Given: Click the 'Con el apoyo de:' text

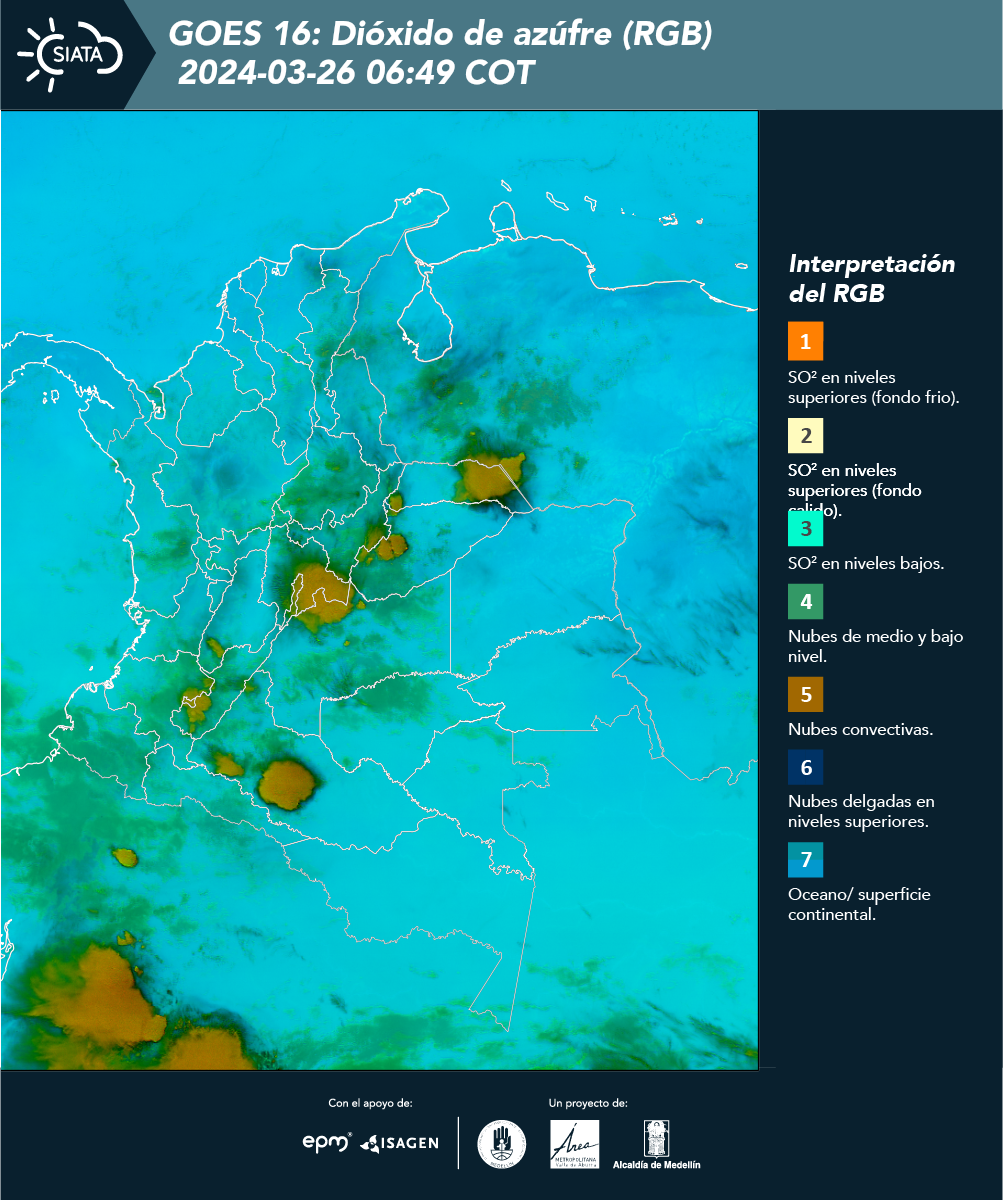Looking at the screenshot, I should pyautogui.click(x=370, y=1103).
